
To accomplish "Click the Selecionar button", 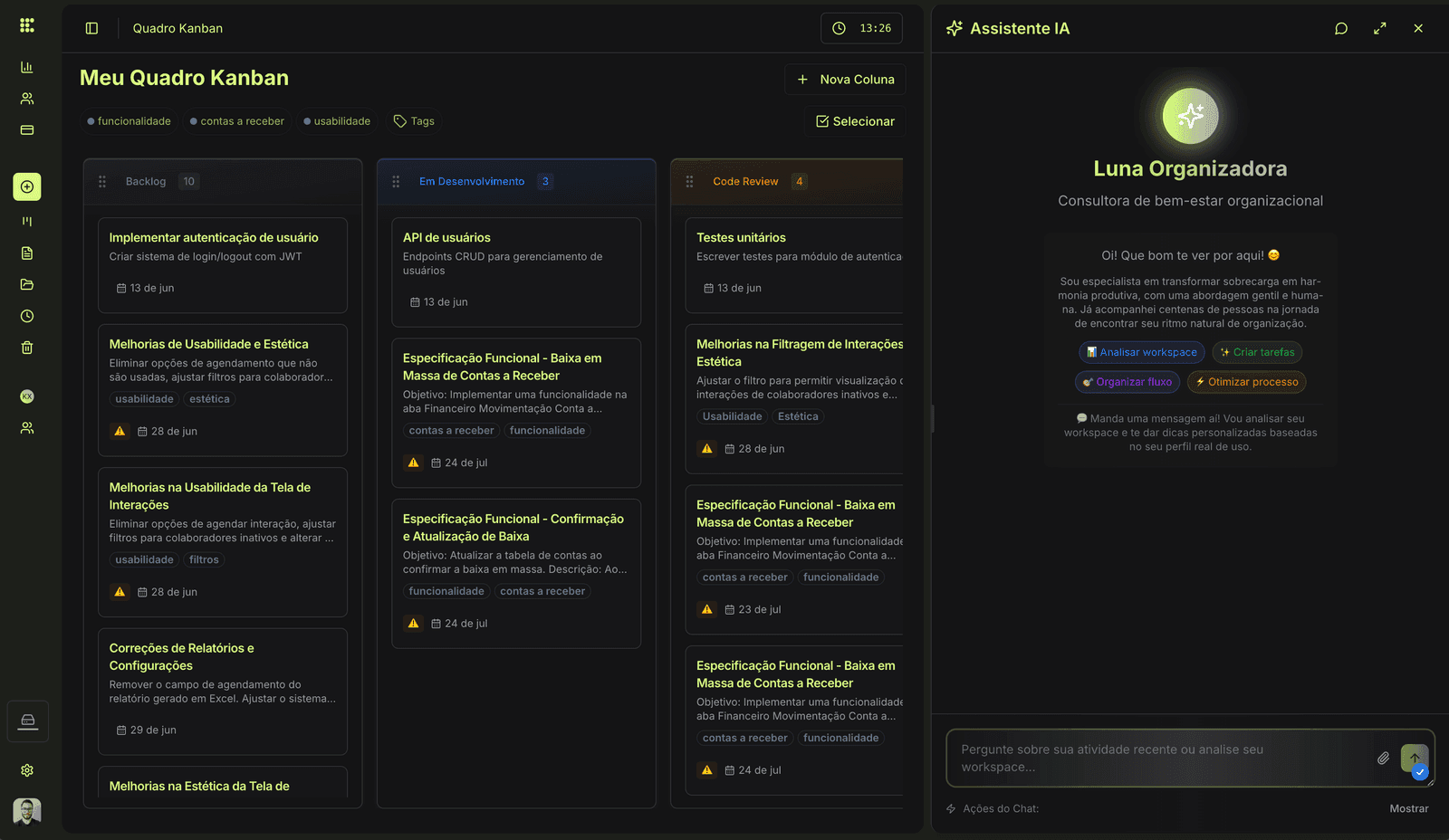I will tap(854, 120).
